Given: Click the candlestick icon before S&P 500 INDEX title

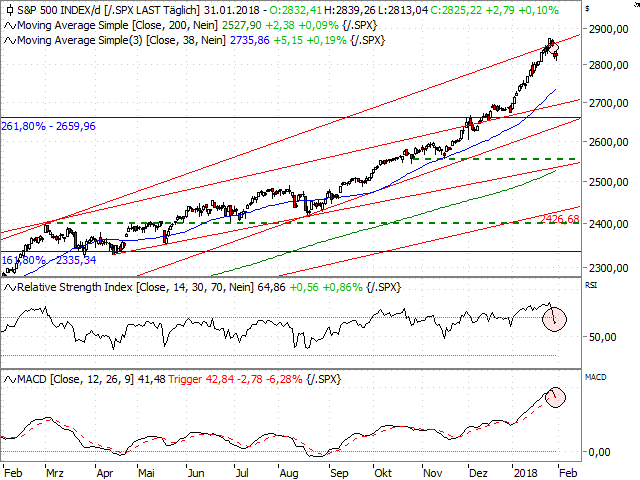Looking at the screenshot, I should (x=10, y=10).
